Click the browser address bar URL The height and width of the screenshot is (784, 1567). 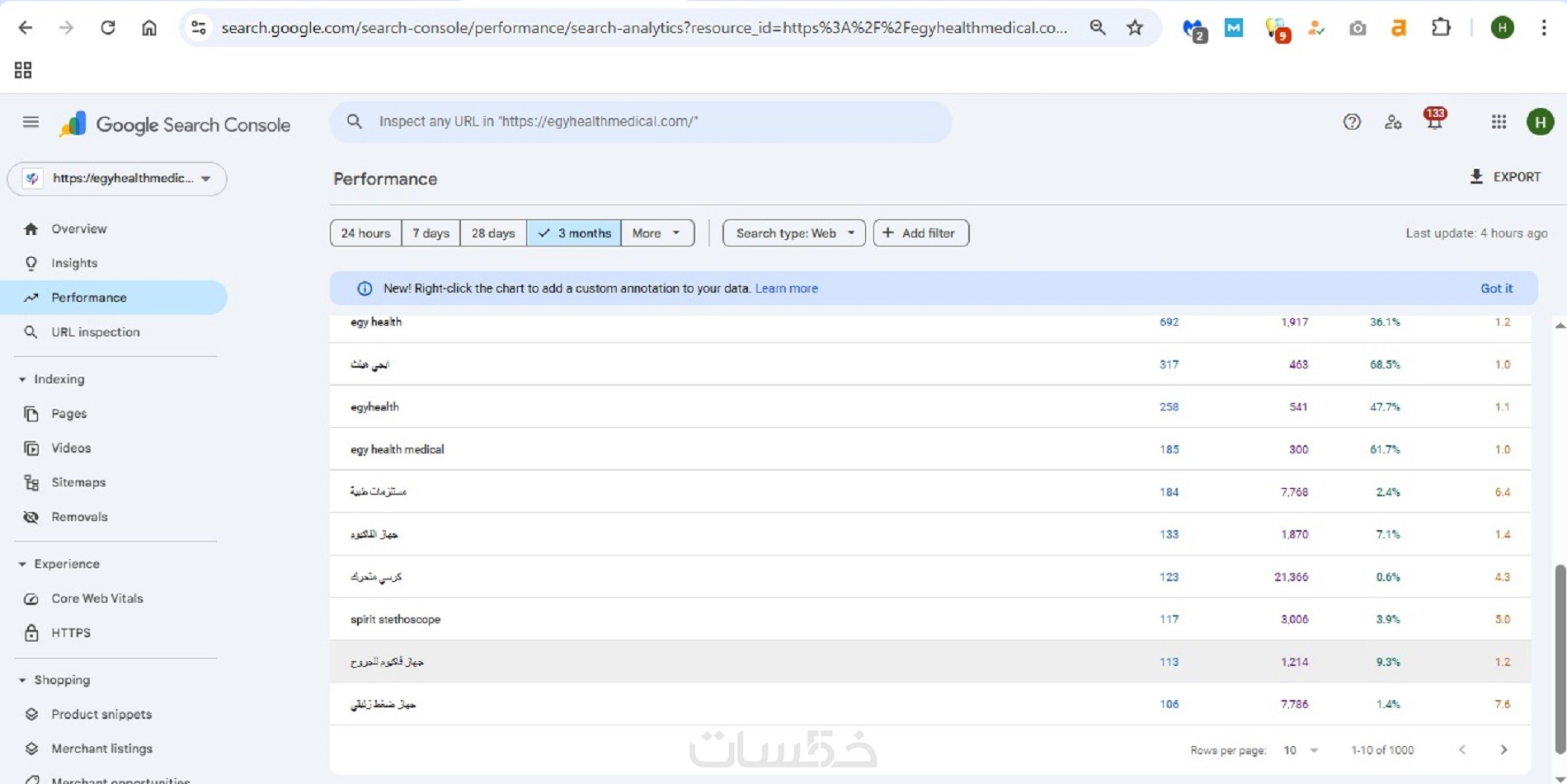tap(644, 28)
